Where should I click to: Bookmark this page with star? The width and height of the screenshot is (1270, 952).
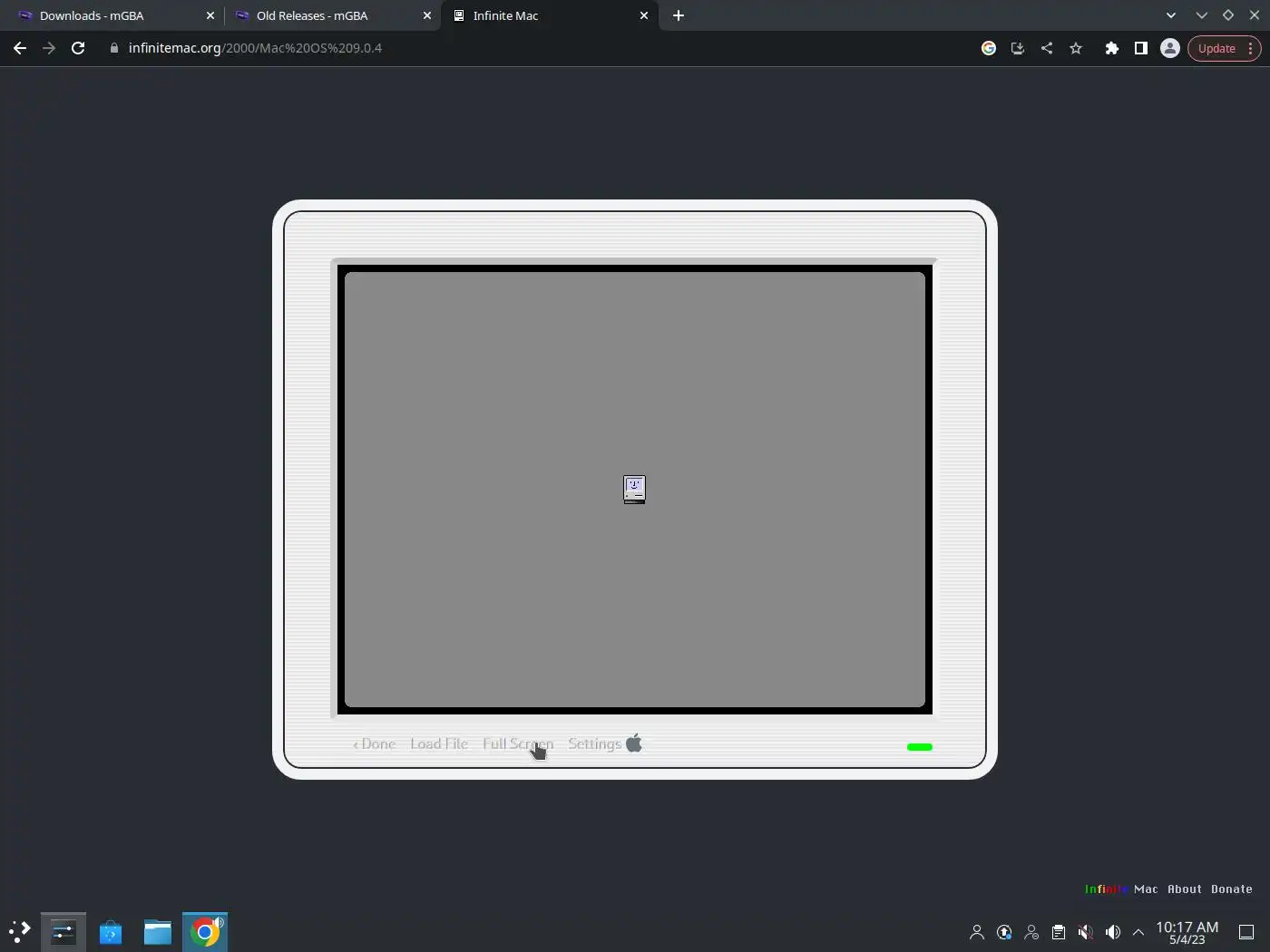[1076, 48]
